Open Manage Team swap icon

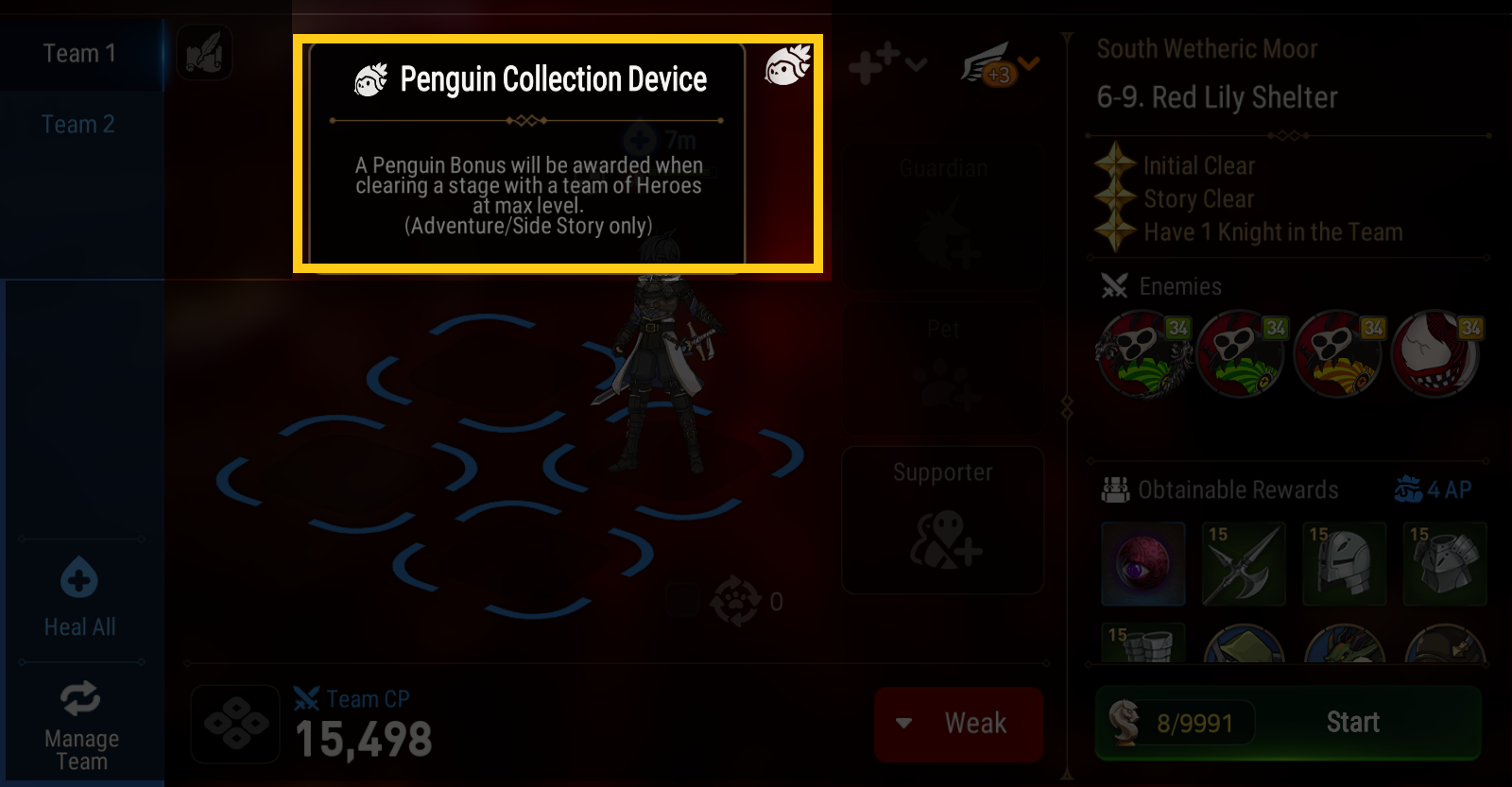80,699
